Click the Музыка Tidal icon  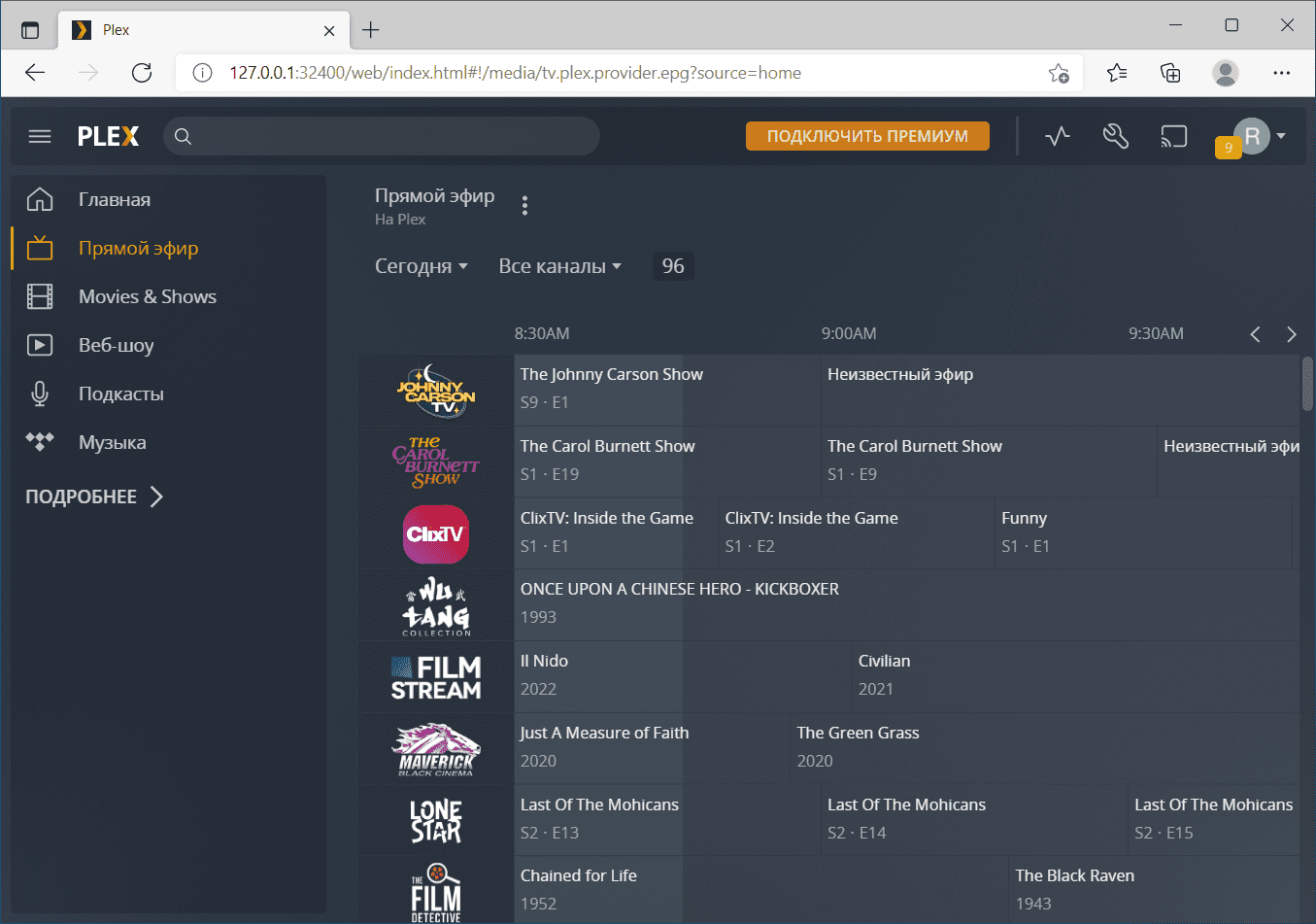click(40, 442)
